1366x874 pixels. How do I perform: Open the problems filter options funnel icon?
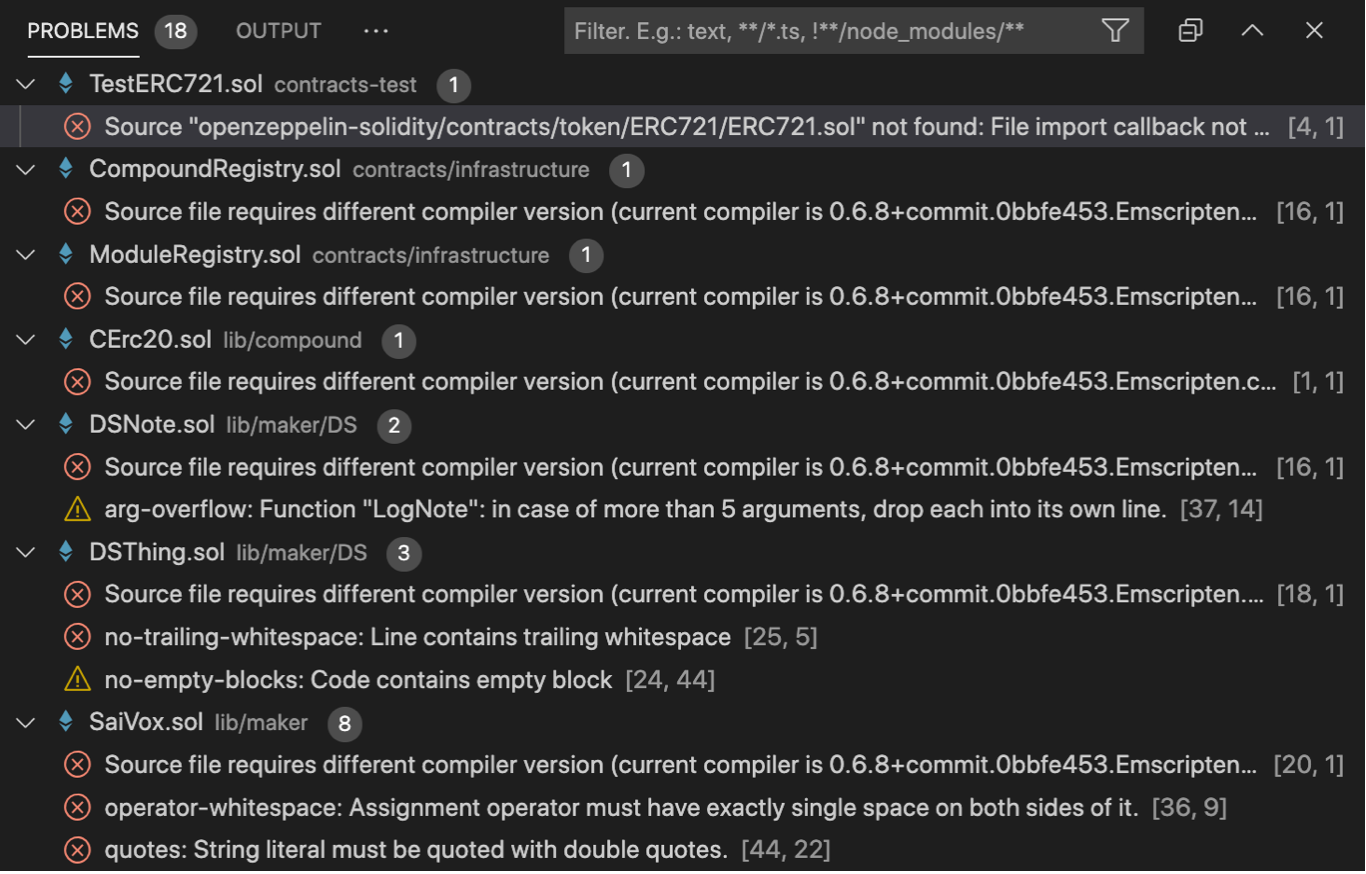[1114, 30]
